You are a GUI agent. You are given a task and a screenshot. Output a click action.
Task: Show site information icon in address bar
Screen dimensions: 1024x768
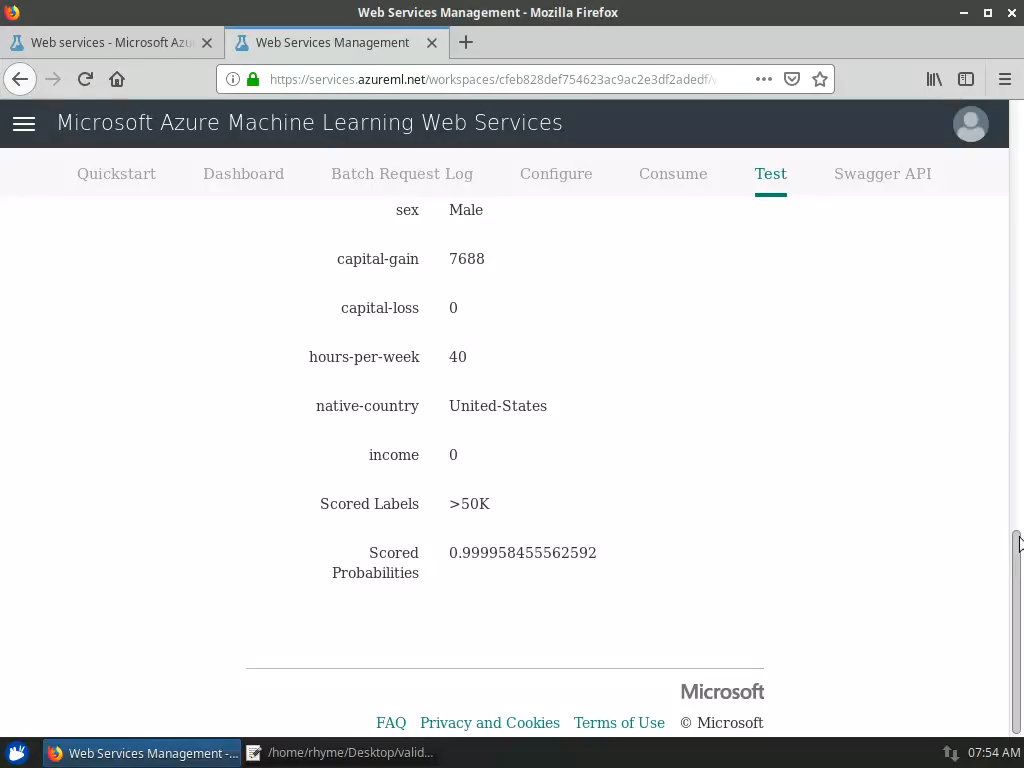[232, 79]
